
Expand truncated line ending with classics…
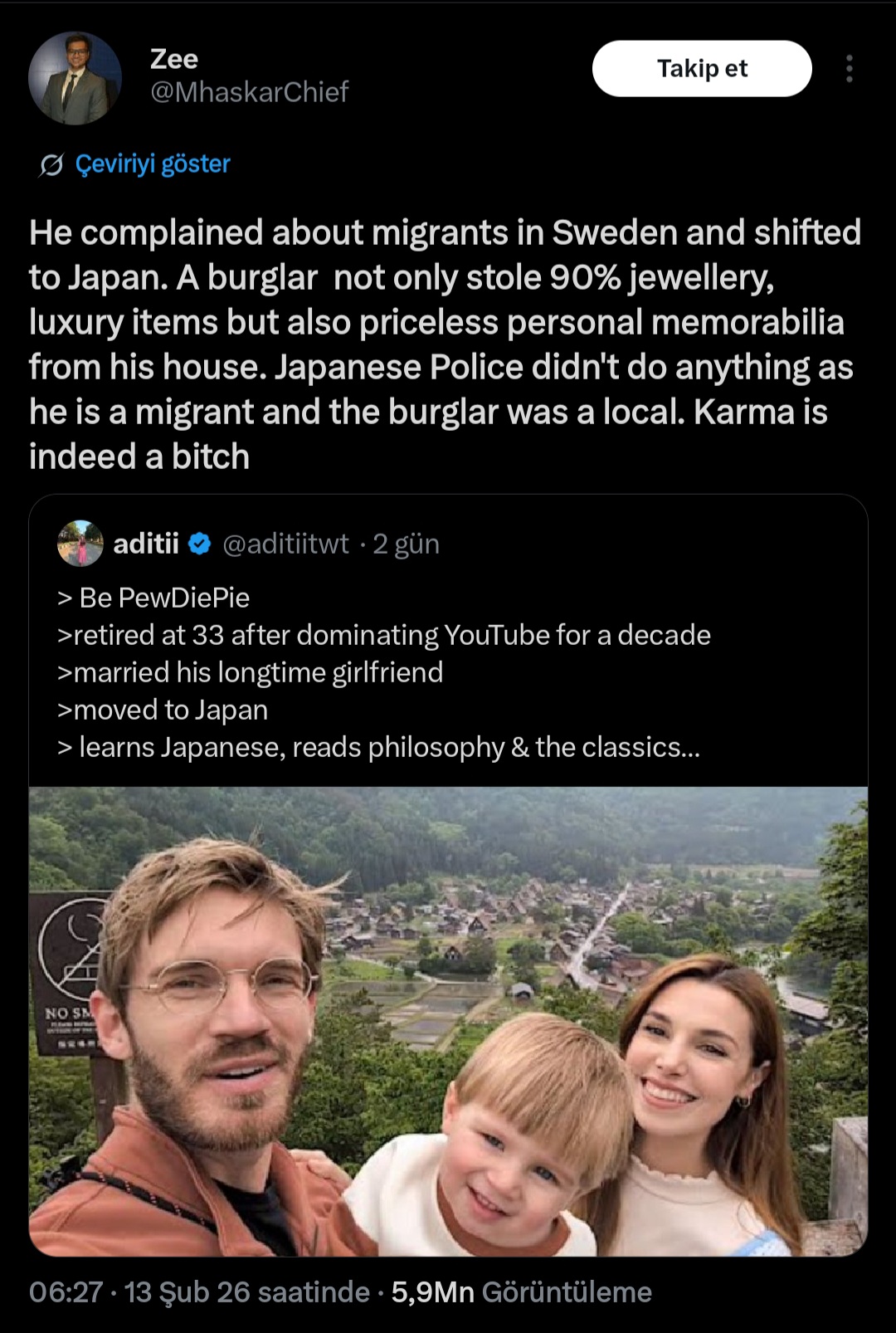tap(379, 747)
